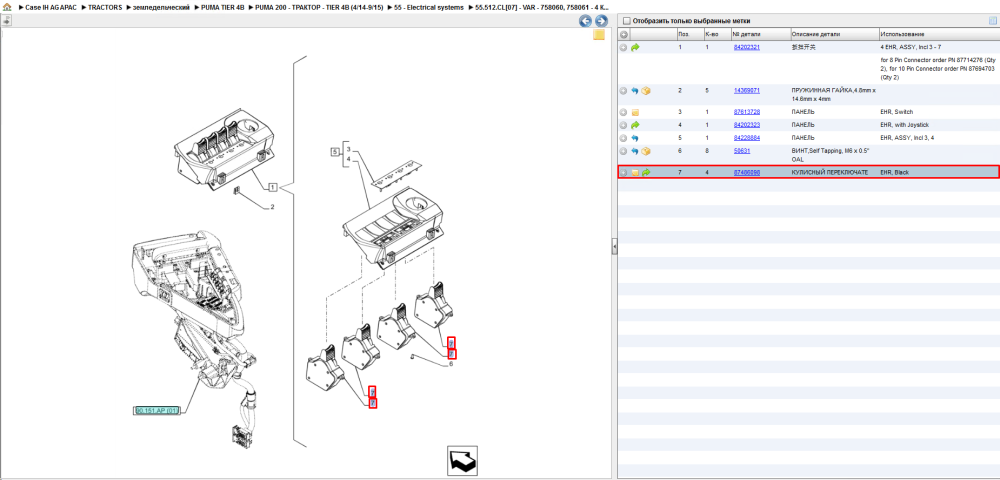The height and width of the screenshot is (480, 1000).
Task: Add part 87486098 with its plus circle
Action: (624, 172)
